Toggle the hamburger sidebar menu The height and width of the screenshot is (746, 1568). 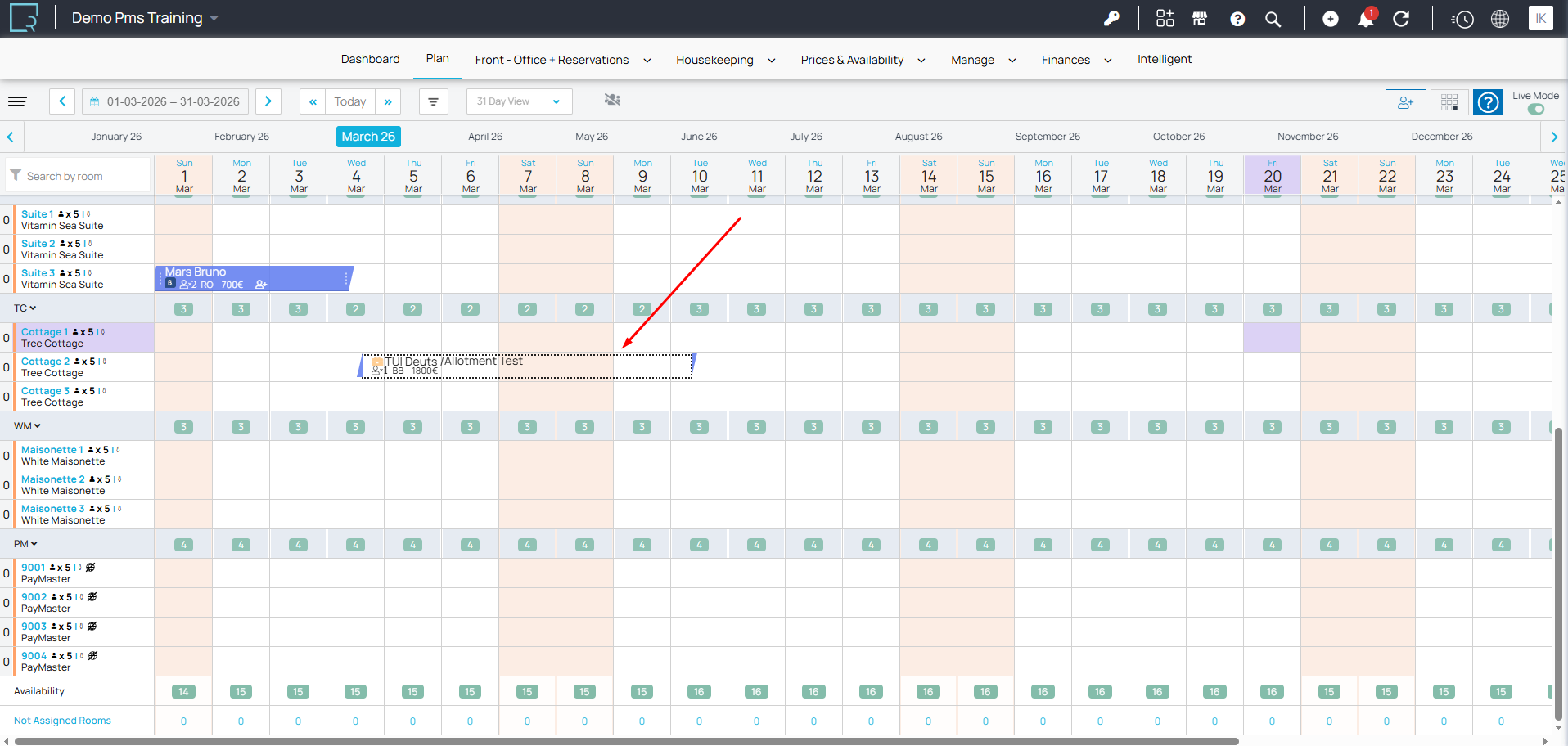pos(17,101)
